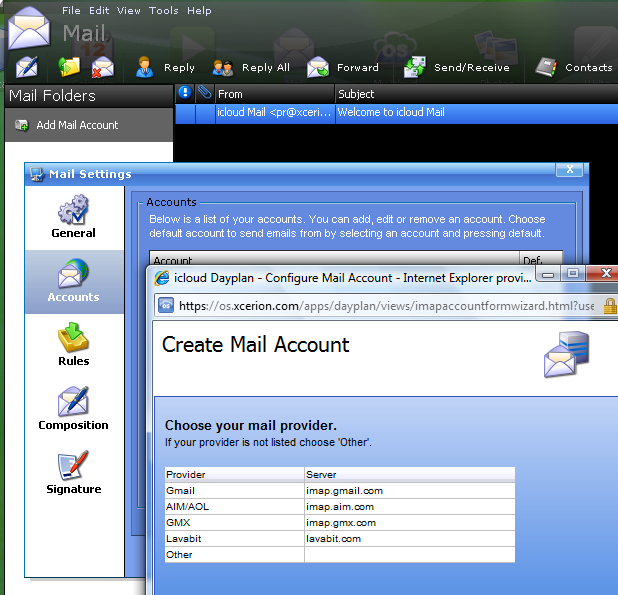Choose GMX as mail provider
The image size is (618, 595).
point(235,523)
